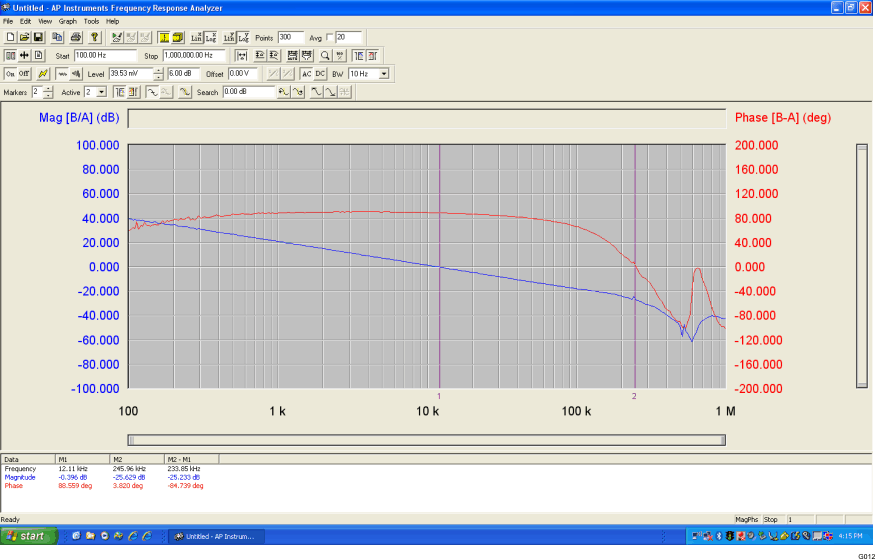
Task: Select AC coupling button
Action: coord(306,74)
